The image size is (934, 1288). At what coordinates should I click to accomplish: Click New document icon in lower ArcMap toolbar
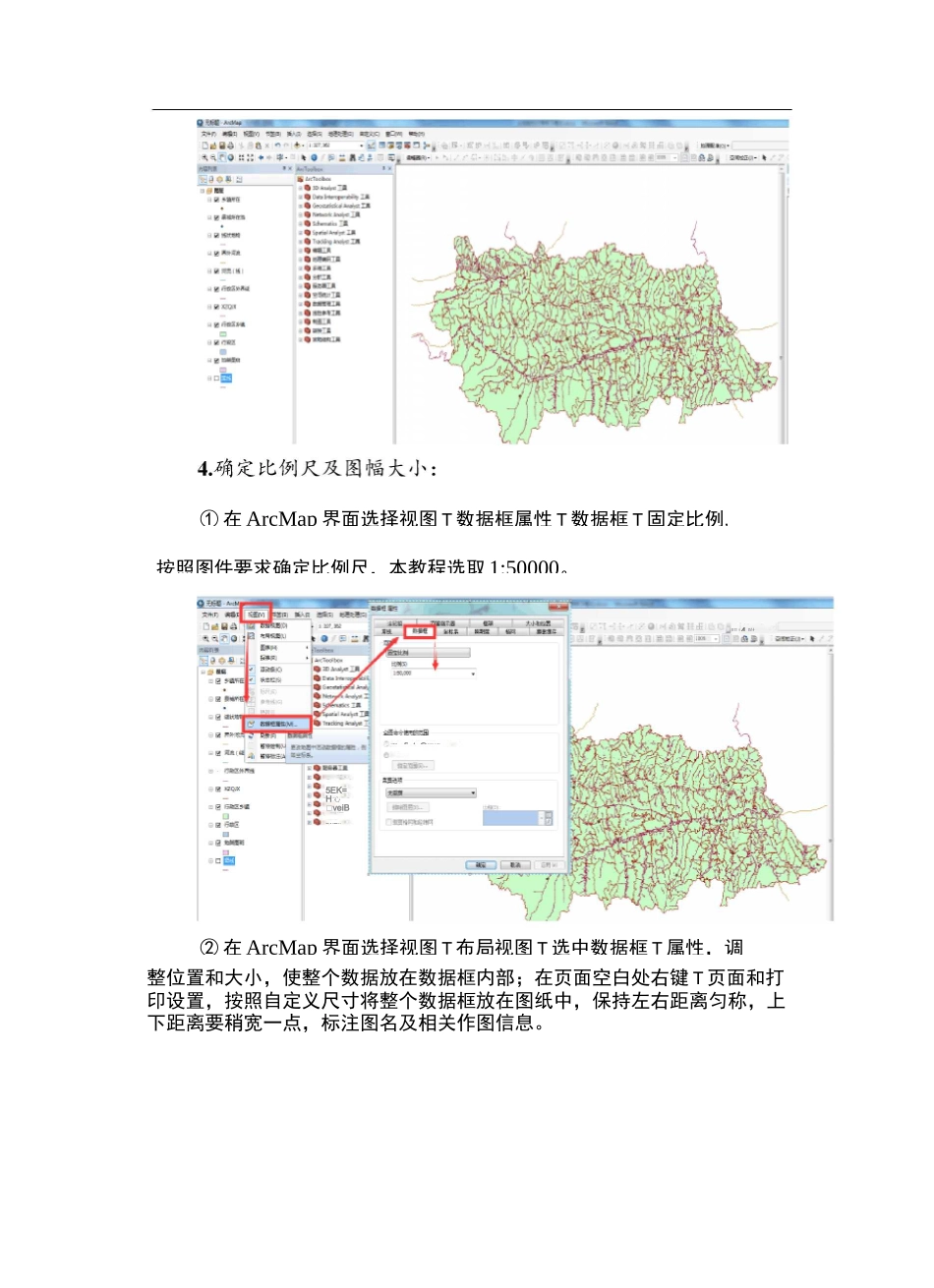click(x=205, y=626)
